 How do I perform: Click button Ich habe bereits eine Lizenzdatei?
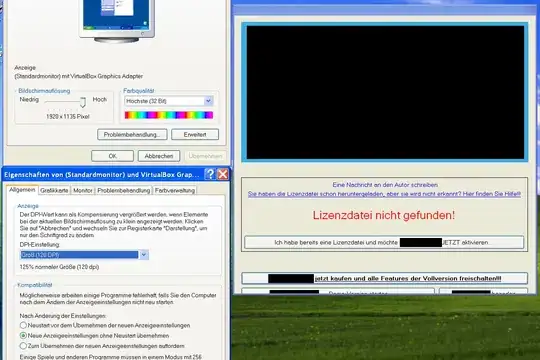coord(384,243)
